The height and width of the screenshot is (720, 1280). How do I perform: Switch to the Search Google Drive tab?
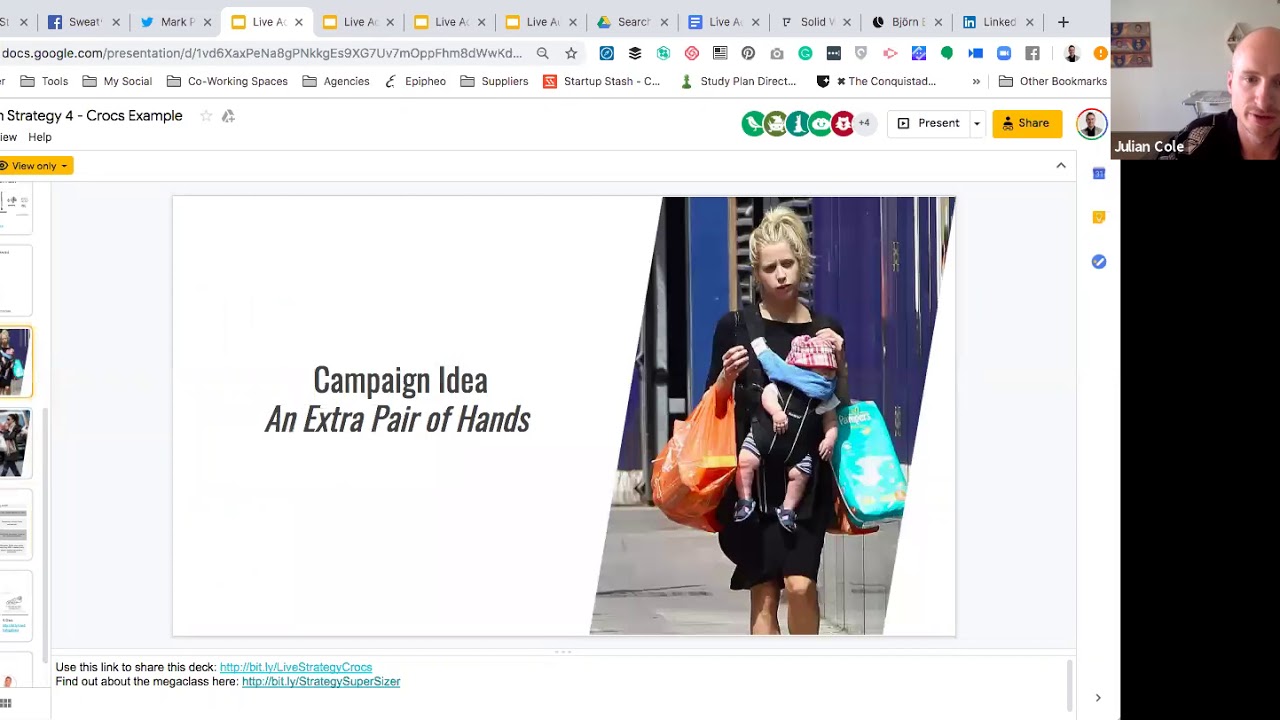point(633,22)
